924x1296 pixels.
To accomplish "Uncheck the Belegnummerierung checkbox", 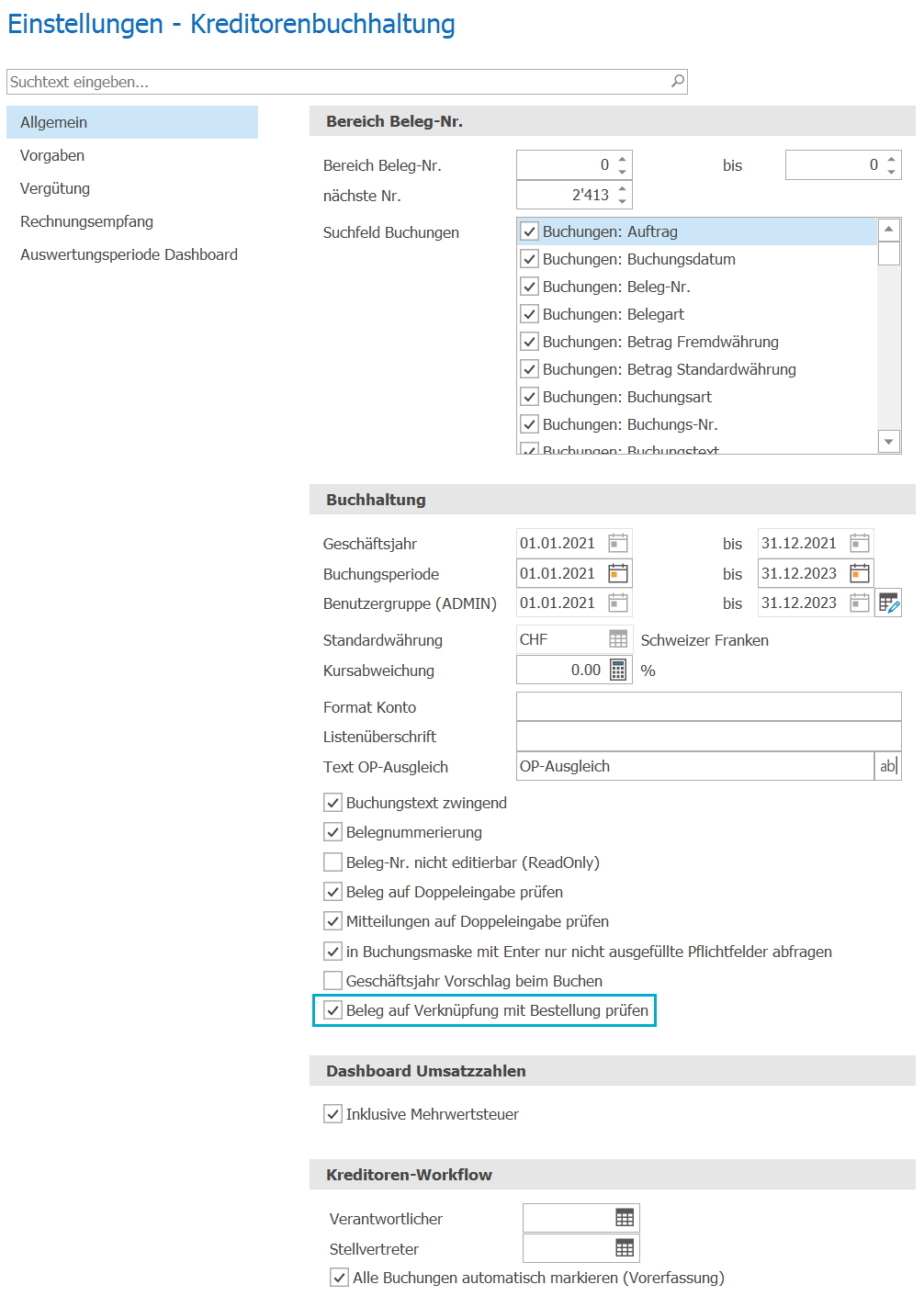I will (x=332, y=832).
